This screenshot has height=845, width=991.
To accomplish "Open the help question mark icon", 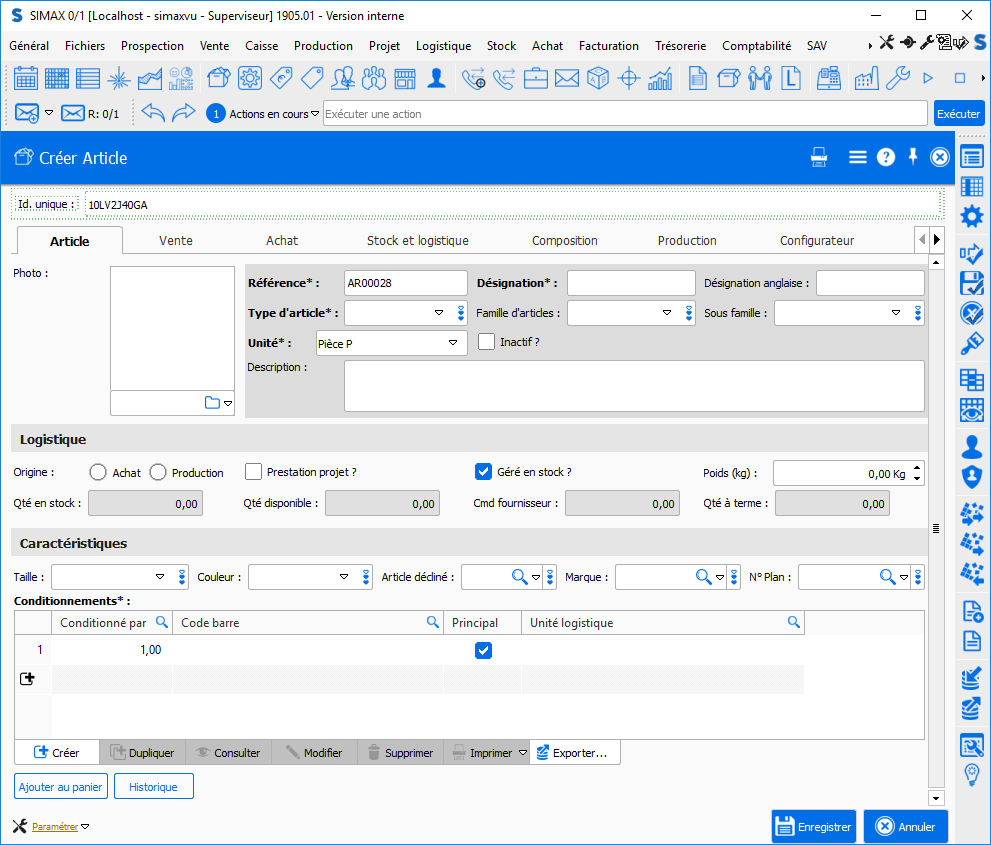I will click(x=885, y=157).
